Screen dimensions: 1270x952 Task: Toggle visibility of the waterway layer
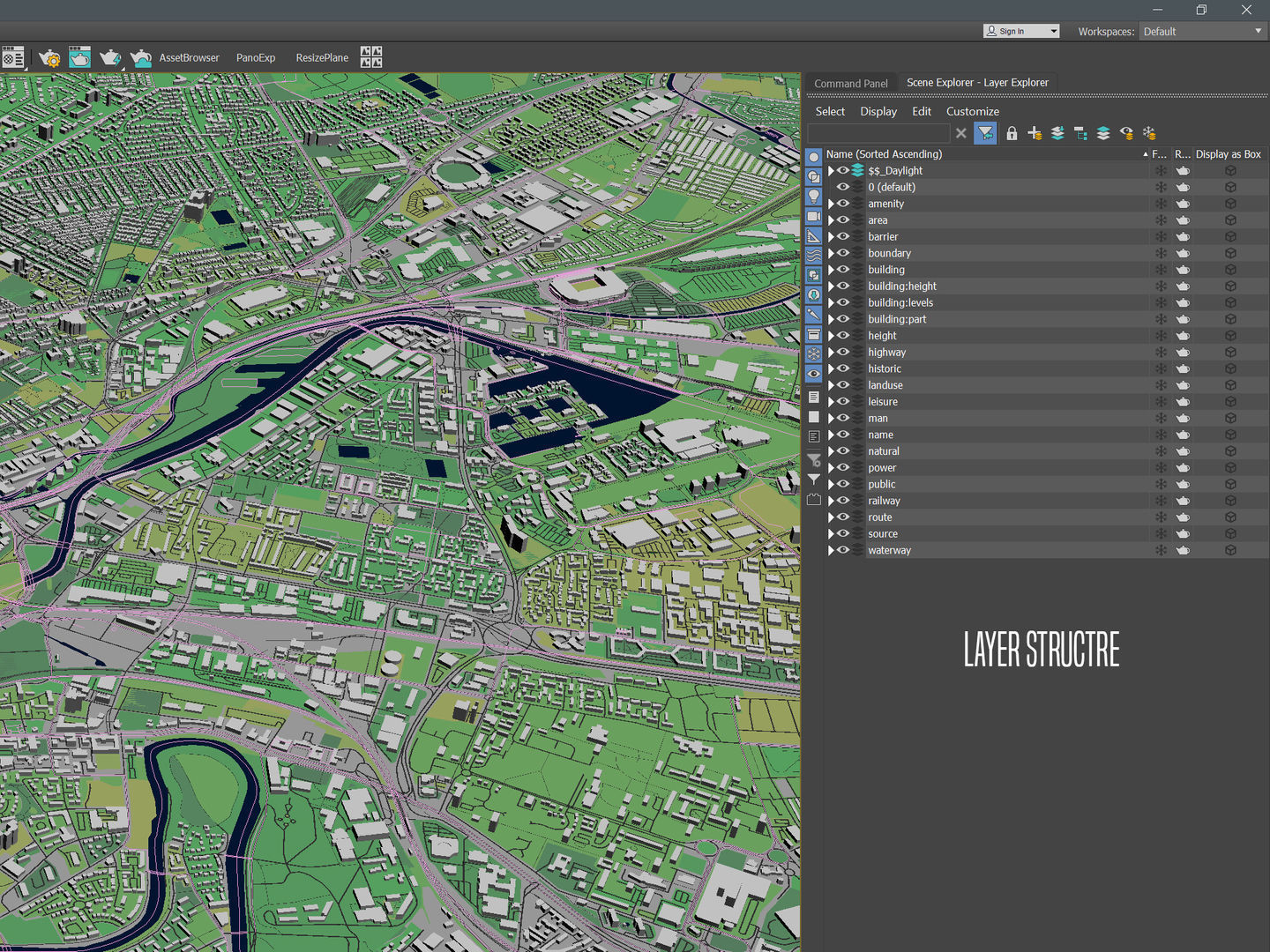843,550
